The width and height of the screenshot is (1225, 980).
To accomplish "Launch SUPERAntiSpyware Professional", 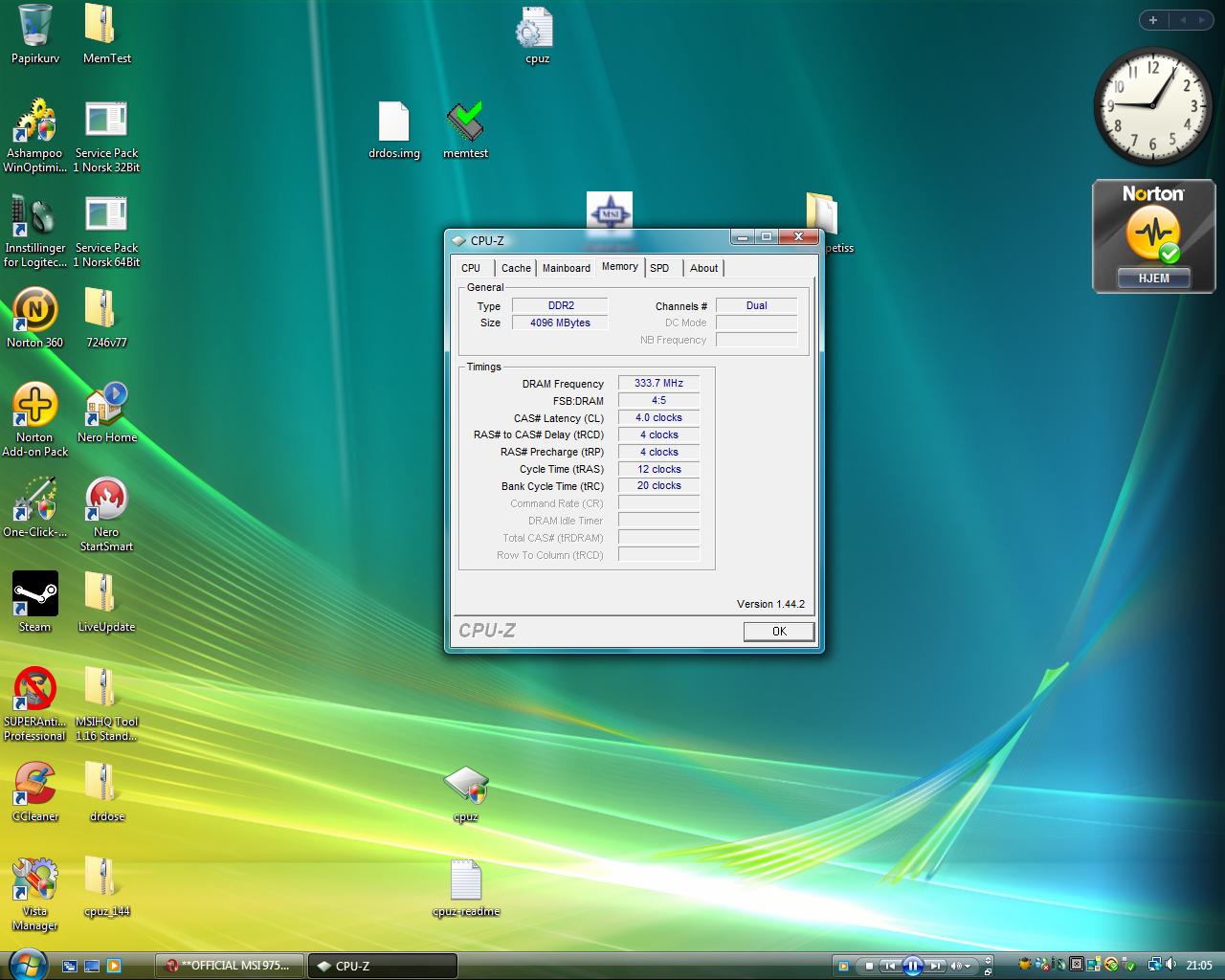I will pos(34,703).
